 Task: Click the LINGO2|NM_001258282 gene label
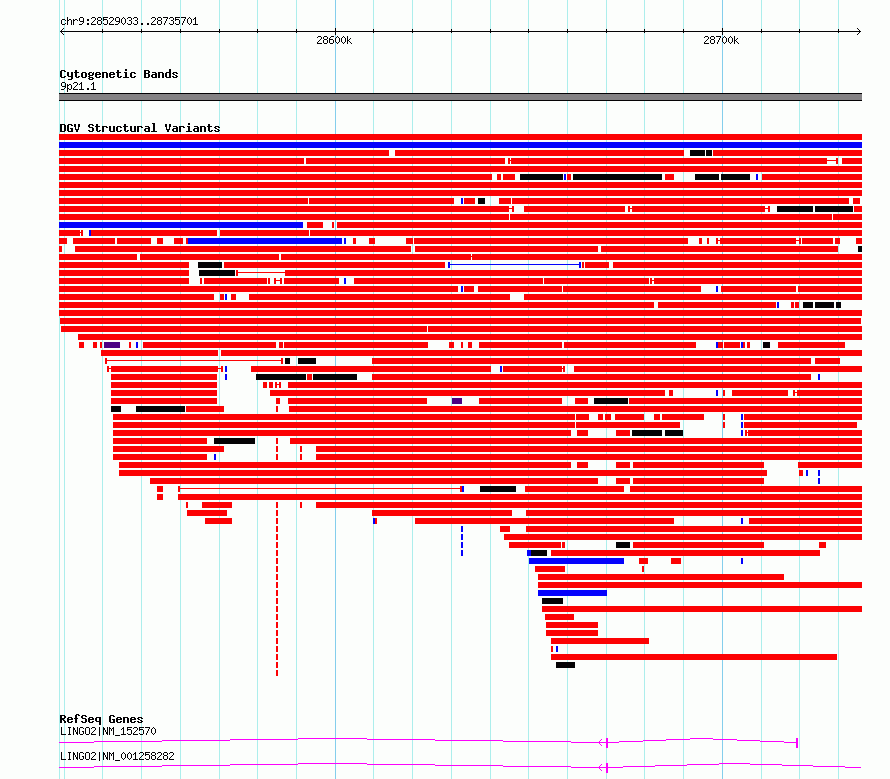117,756
